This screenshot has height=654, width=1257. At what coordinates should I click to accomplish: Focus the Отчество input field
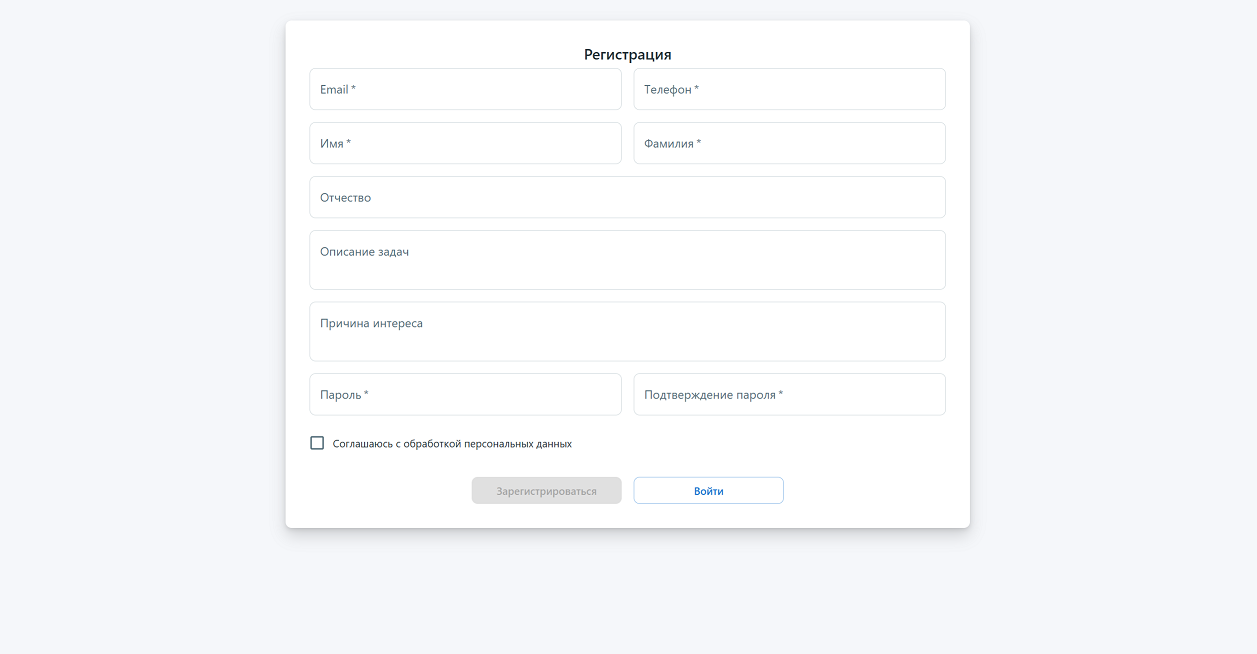point(627,197)
